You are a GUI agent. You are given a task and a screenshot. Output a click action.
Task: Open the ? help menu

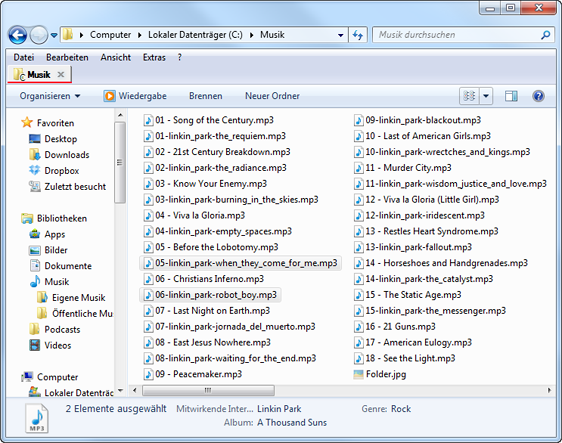coord(180,57)
